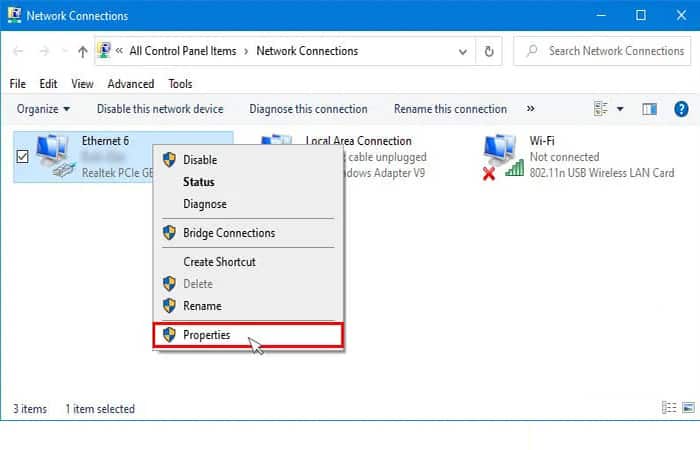
Task: Select the Ethernet 6 connection label
Action: pyautogui.click(x=105, y=141)
